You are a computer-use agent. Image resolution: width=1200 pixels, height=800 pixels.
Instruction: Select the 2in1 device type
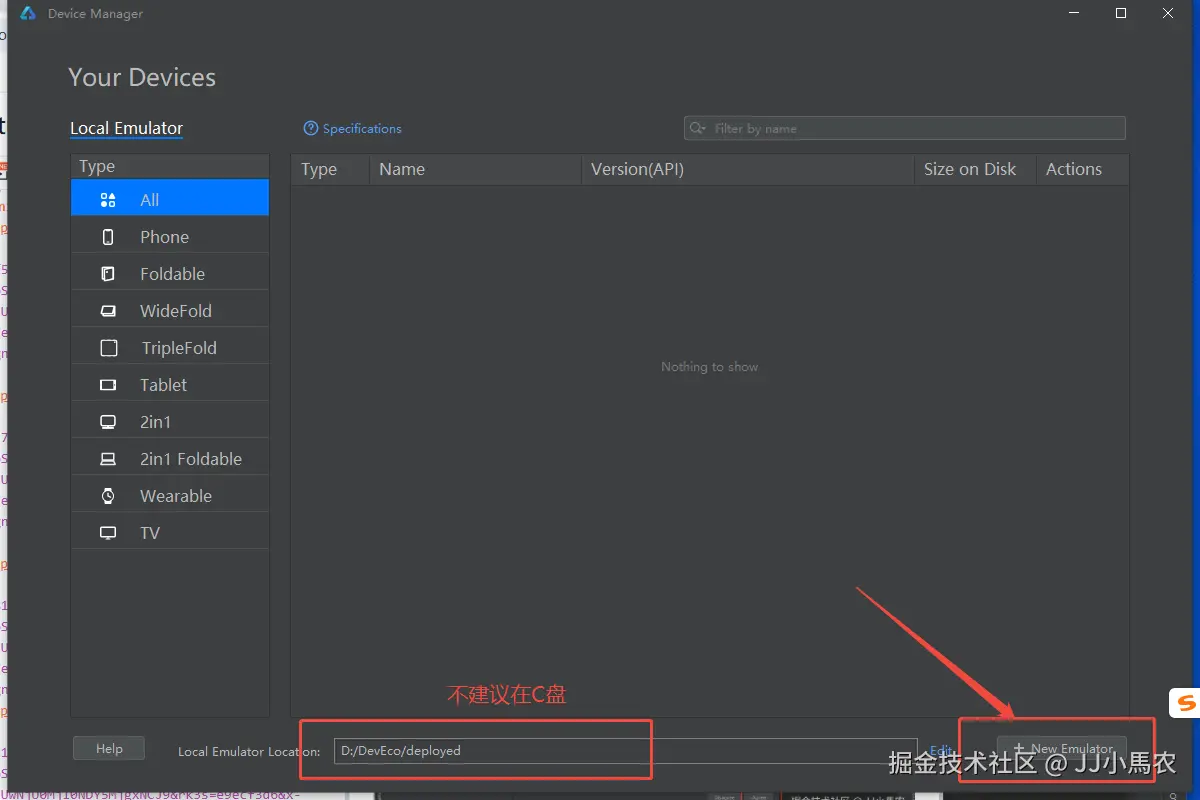point(170,422)
